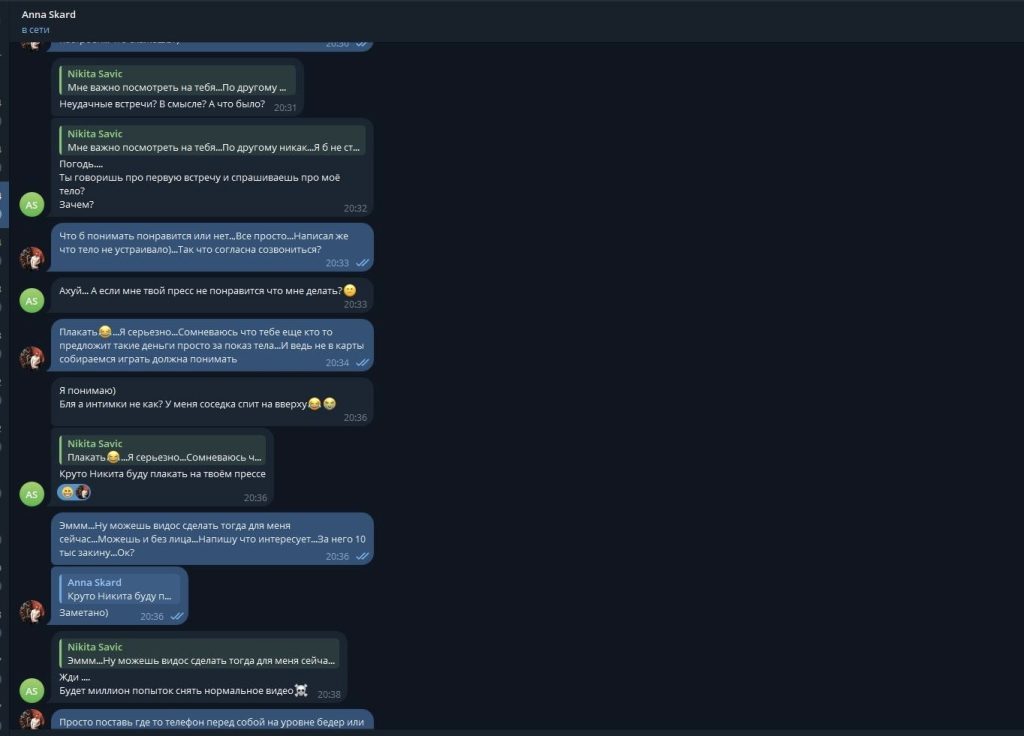Open quoted Nikita Savic reply above Погодь
The width and height of the screenshot is (1024, 736).
click(x=212, y=140)
